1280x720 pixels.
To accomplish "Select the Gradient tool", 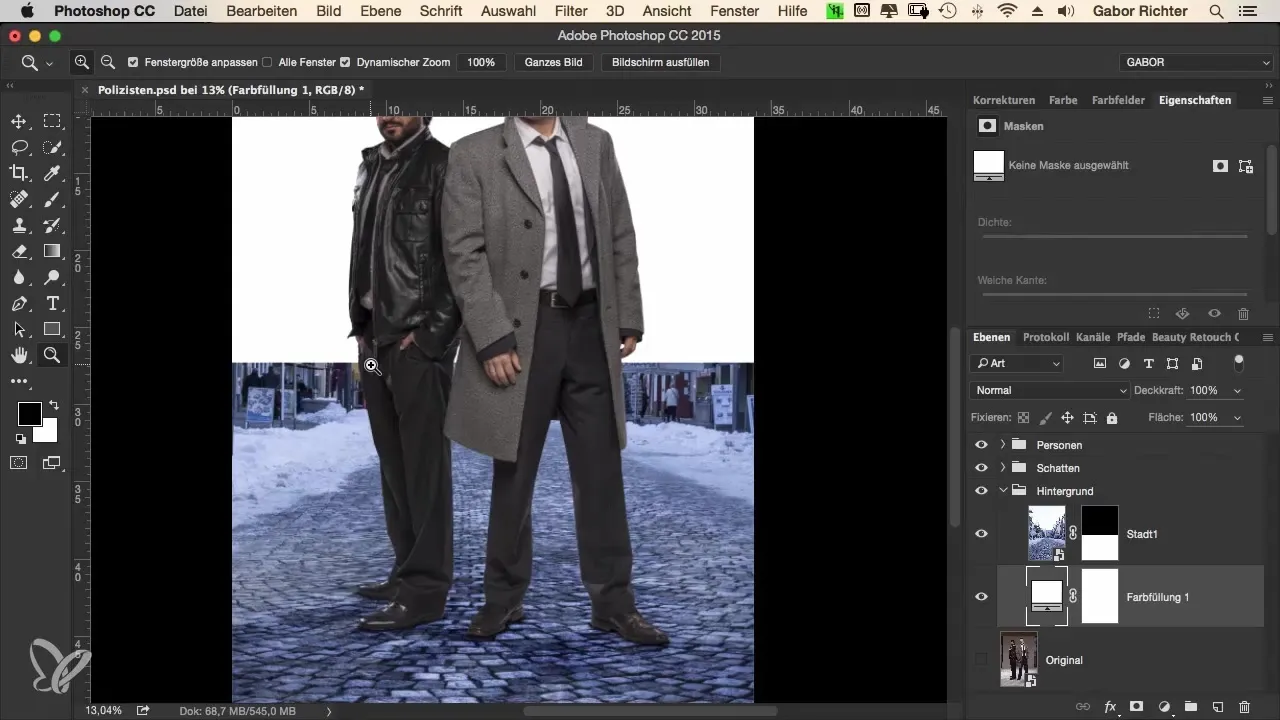I will 52,251.
